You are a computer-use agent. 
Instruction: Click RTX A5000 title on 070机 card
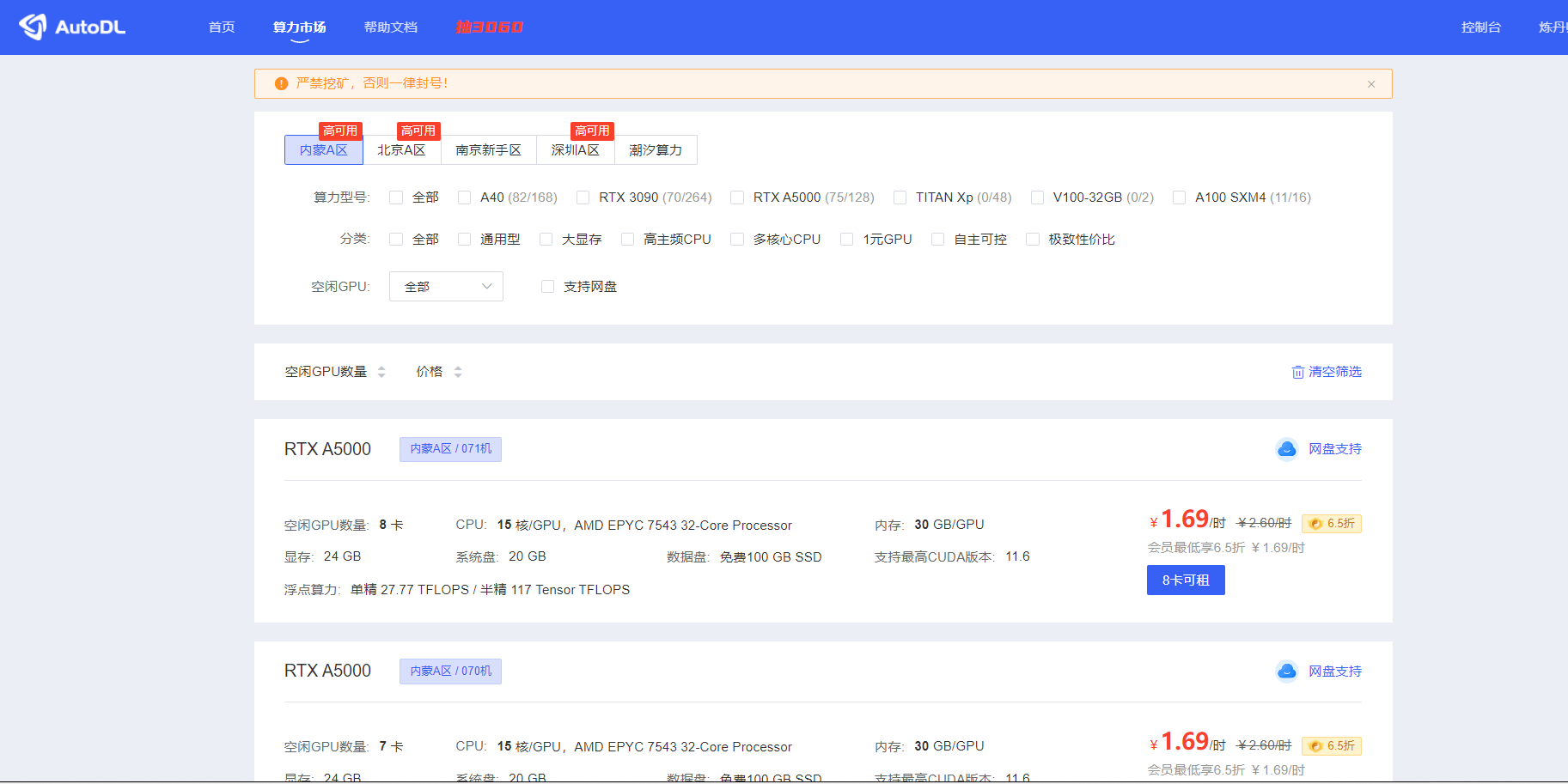point(327,671)
